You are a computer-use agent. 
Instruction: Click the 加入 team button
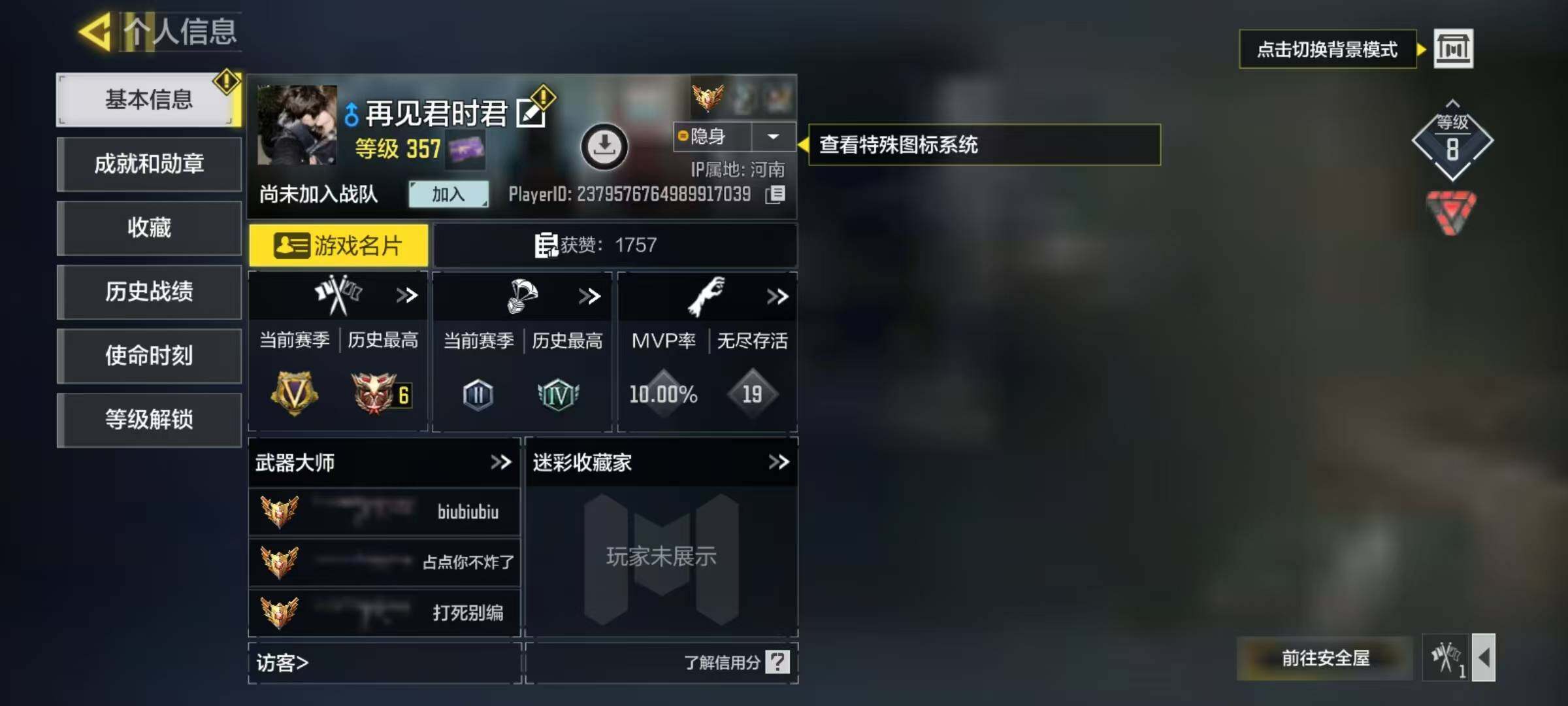pos(448,194)
